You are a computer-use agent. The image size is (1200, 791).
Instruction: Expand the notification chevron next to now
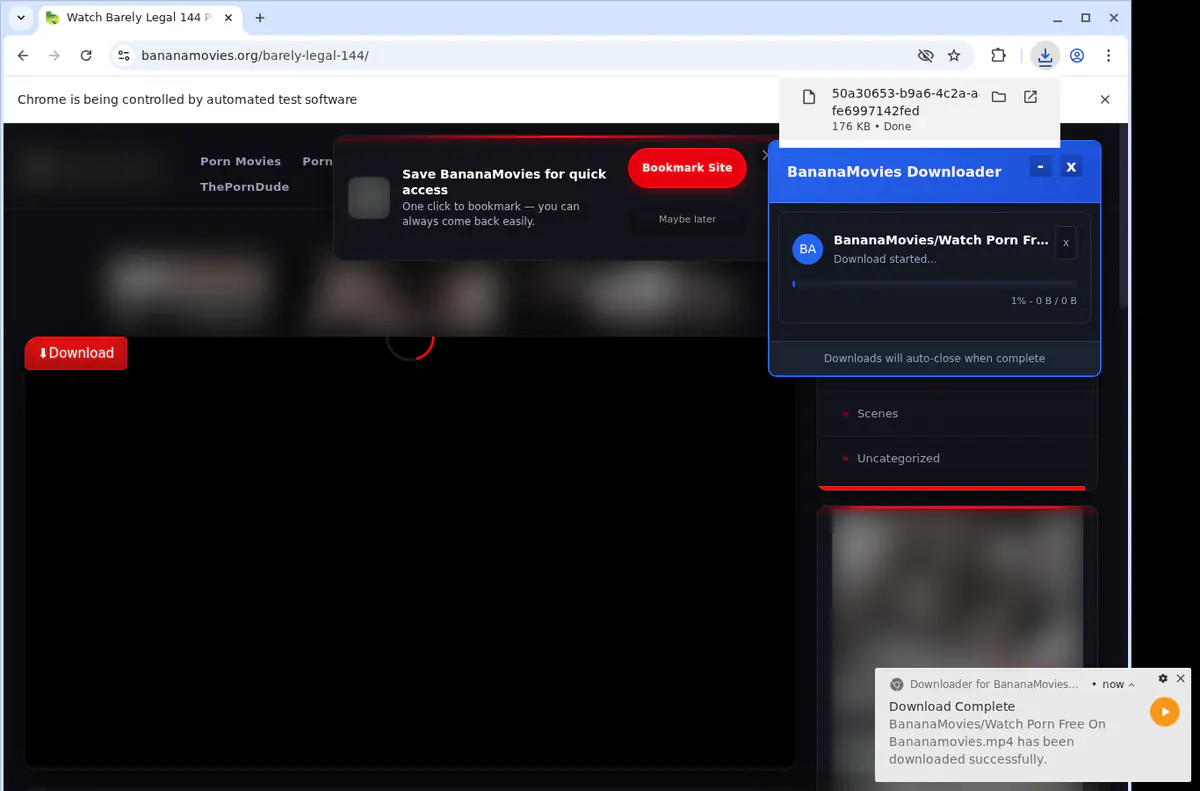(x=1132, y=685)
